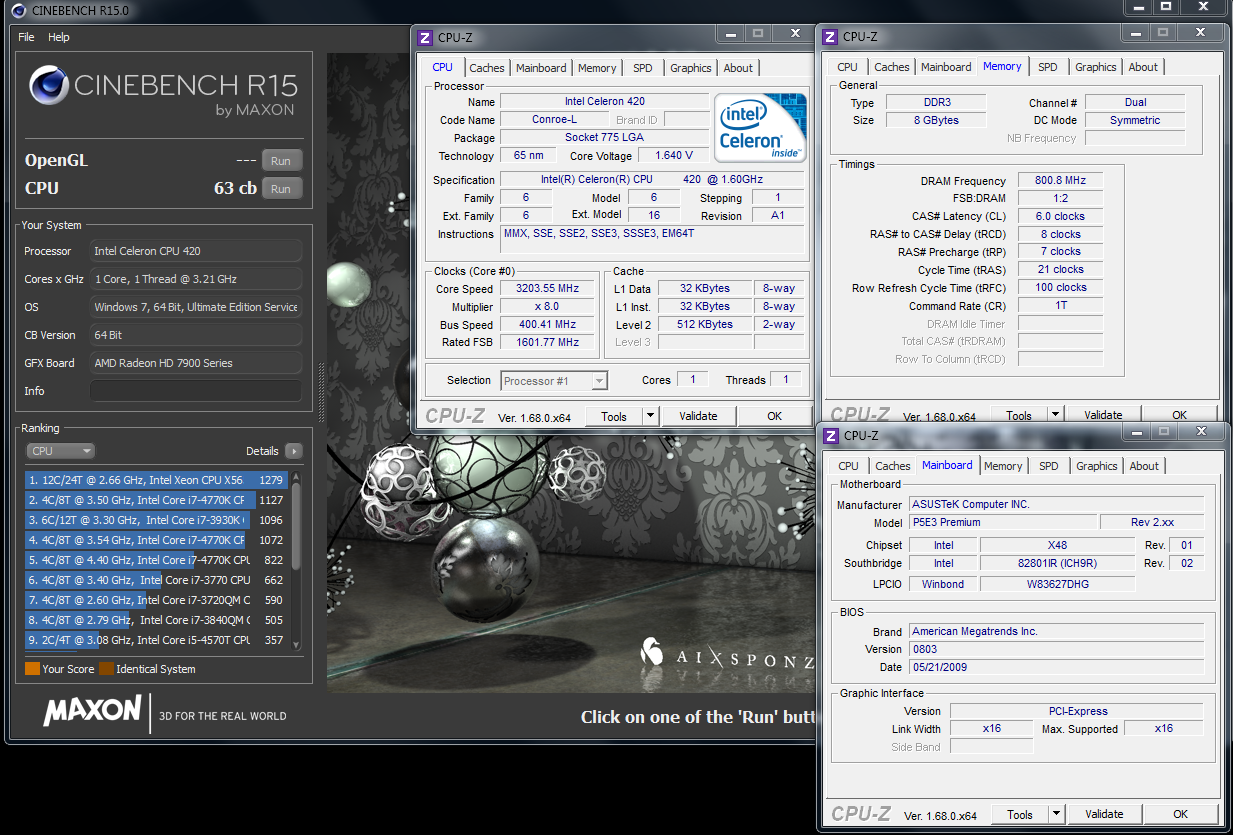Click Validate in the CPU-Z CPU window
Image resolution: width=1233 pixels, height=835 pixels.
(x=698, y=416)
